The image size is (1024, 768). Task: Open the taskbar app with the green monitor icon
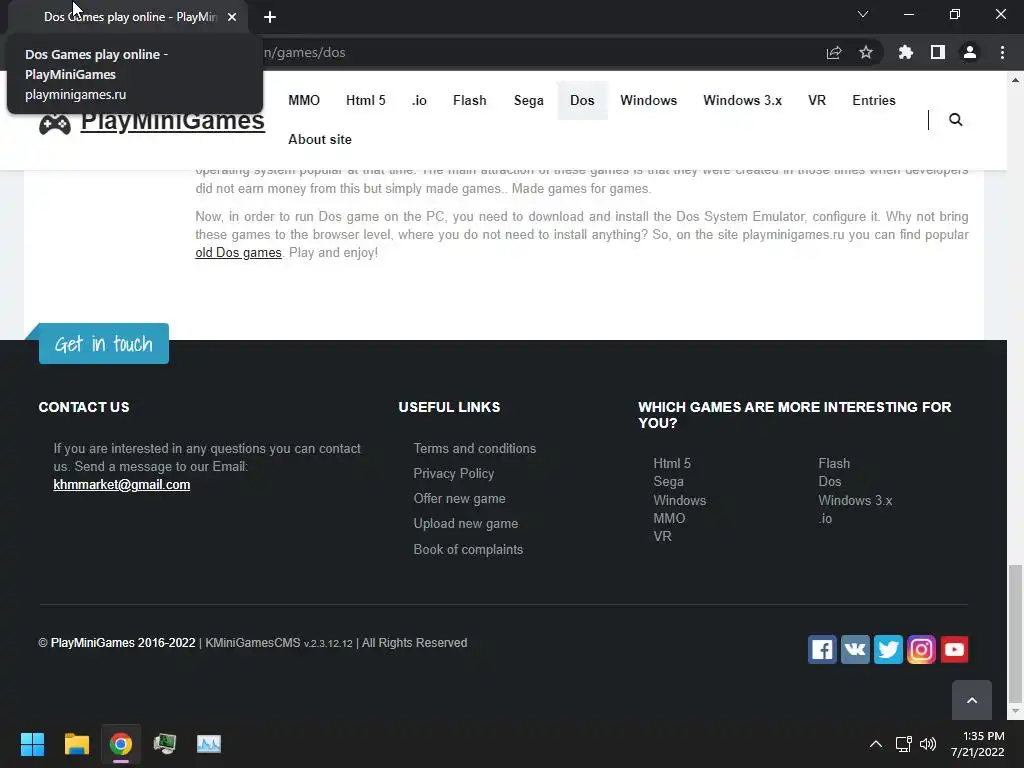coord(165,744)
